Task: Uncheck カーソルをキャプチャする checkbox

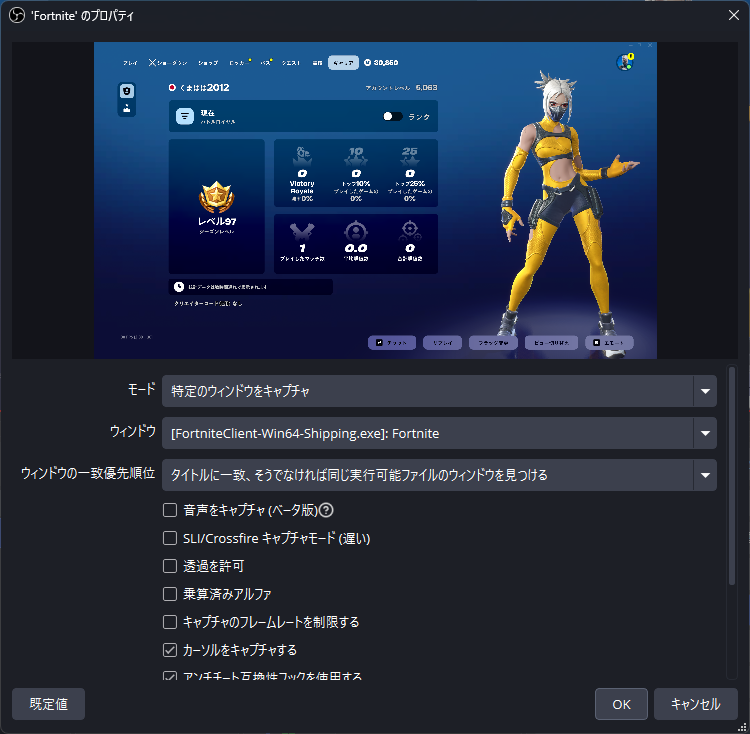Action: [170, 650]
